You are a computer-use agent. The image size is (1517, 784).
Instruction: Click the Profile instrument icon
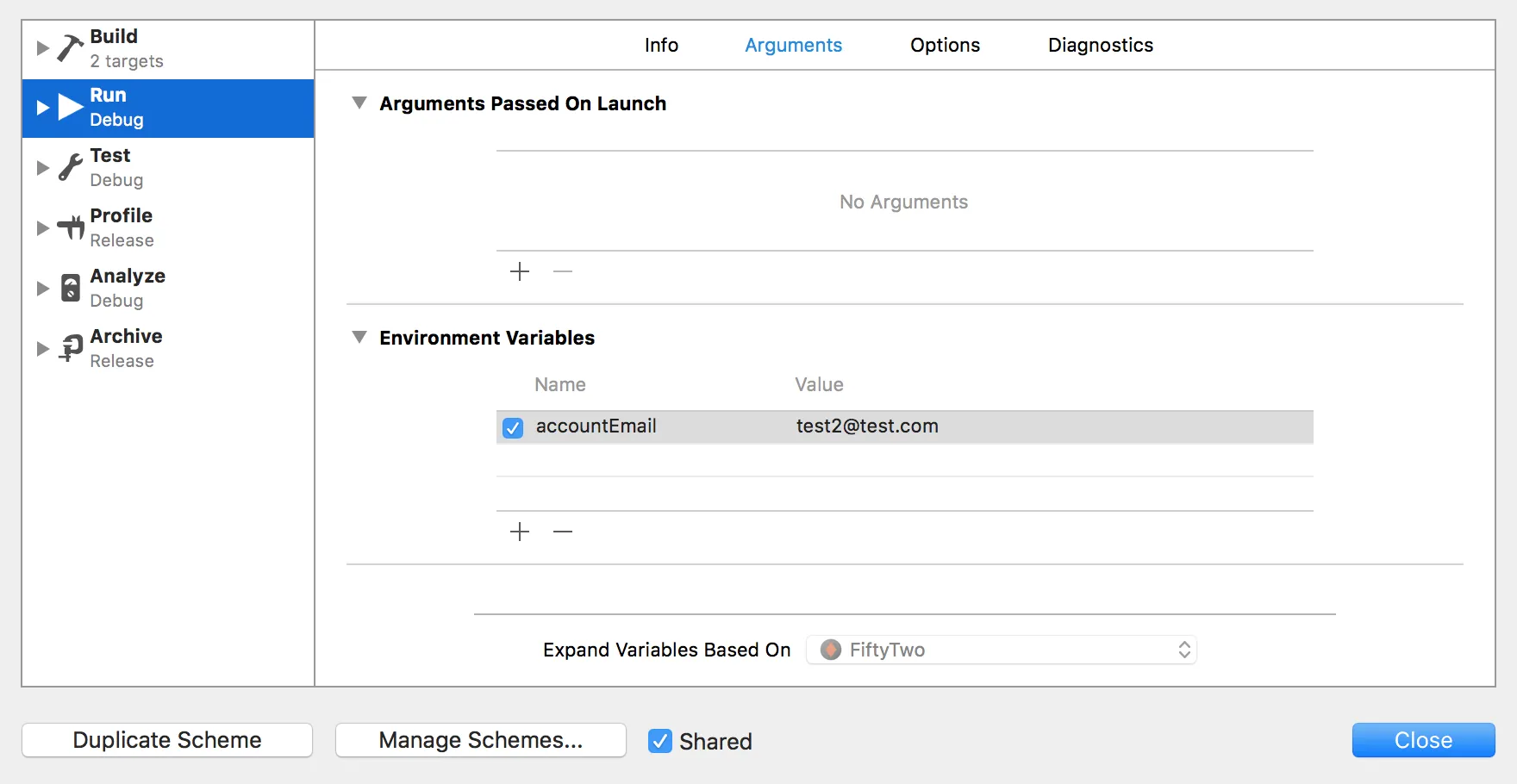tap(70, 228)
